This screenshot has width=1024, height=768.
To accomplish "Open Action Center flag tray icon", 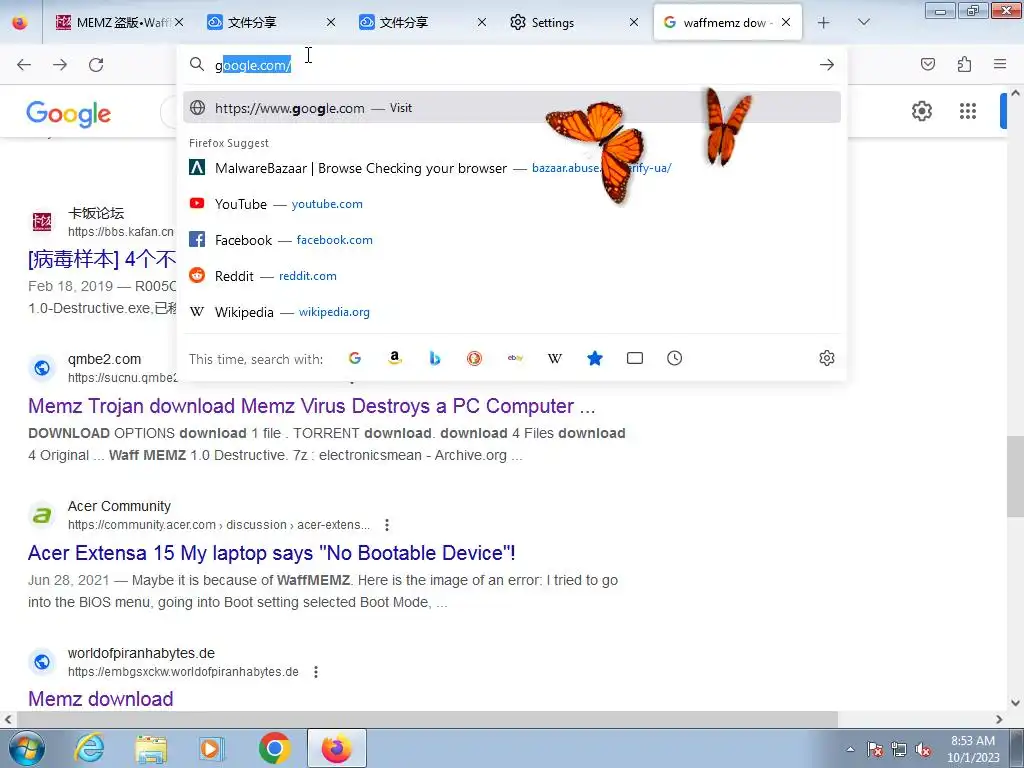I will 874,749.
